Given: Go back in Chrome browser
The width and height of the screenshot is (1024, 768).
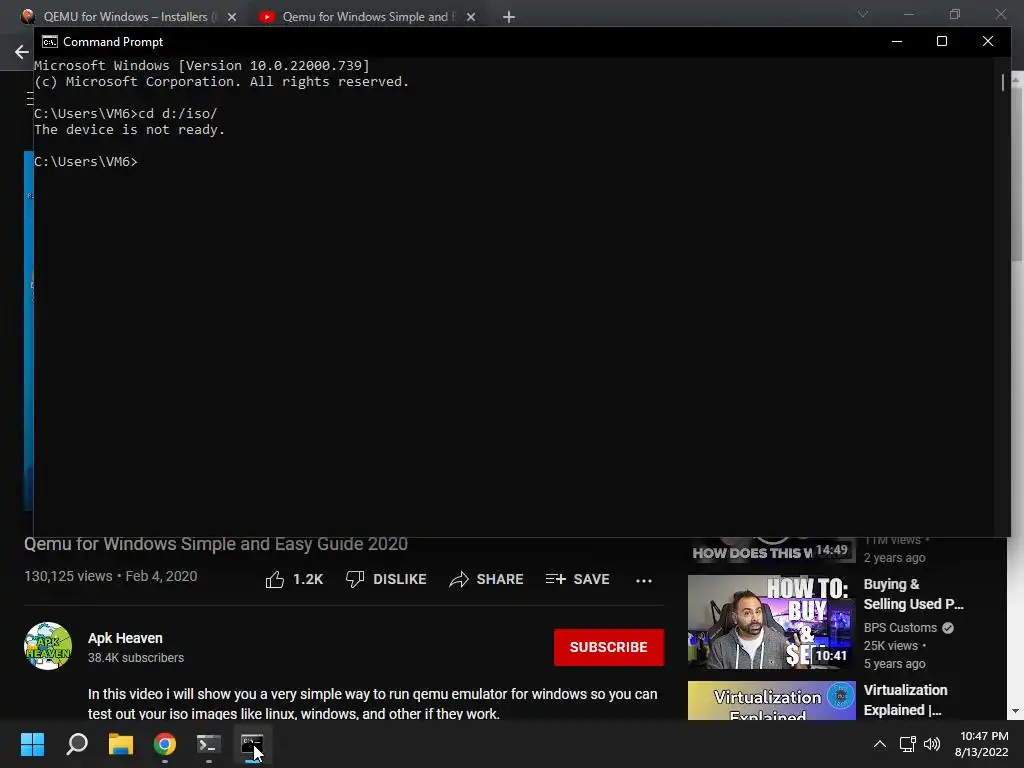Looking at the screenshot, I should pyautogui.click(x=22, y=52).
